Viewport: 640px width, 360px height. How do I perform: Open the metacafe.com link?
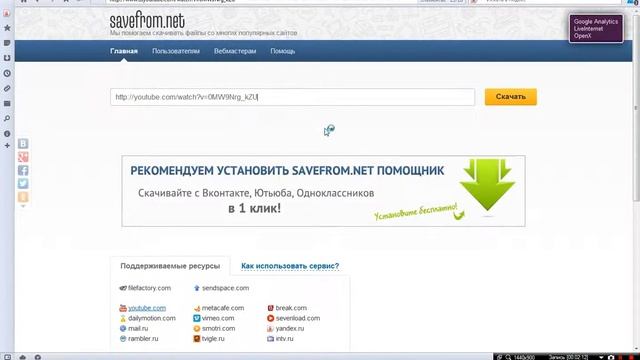(223, 308)
